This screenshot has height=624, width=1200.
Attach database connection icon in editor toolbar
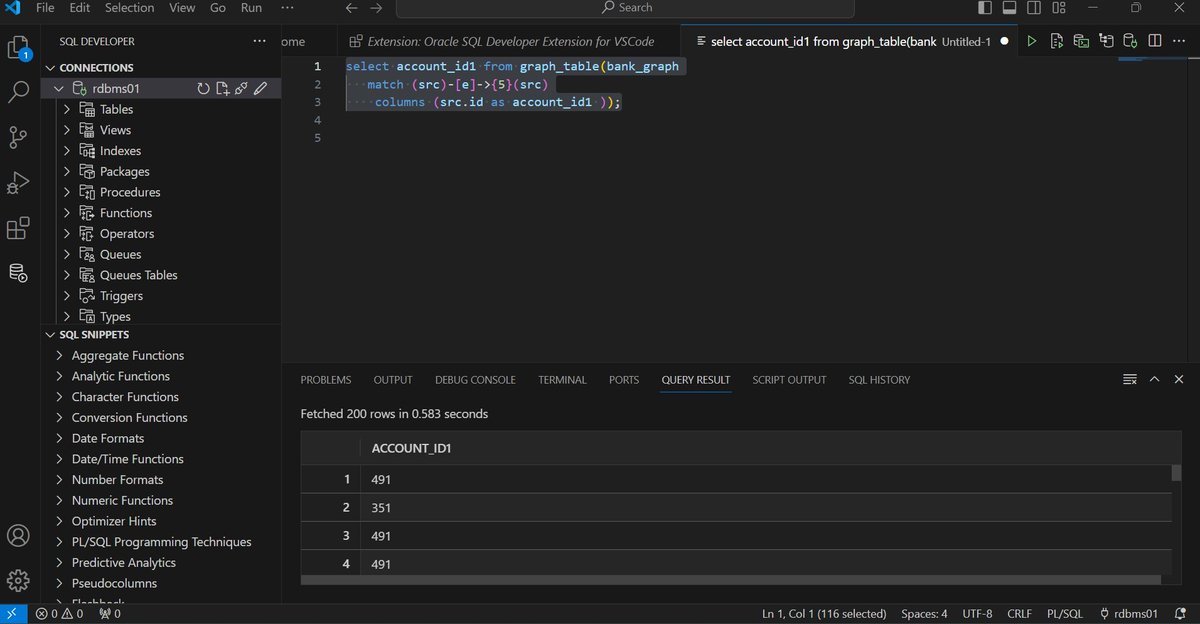1129,41
